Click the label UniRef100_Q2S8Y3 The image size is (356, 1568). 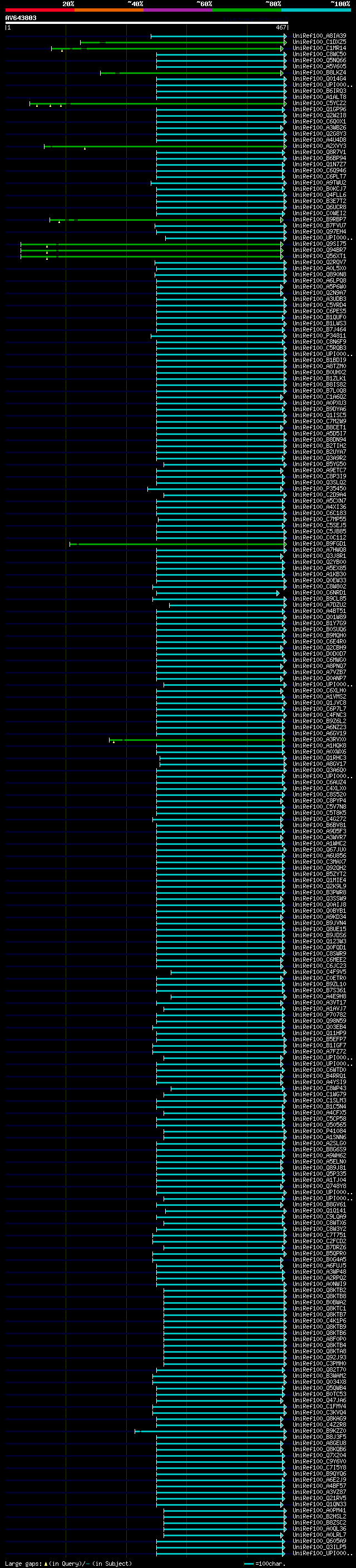pyautogui.click(x=319, y=134)
